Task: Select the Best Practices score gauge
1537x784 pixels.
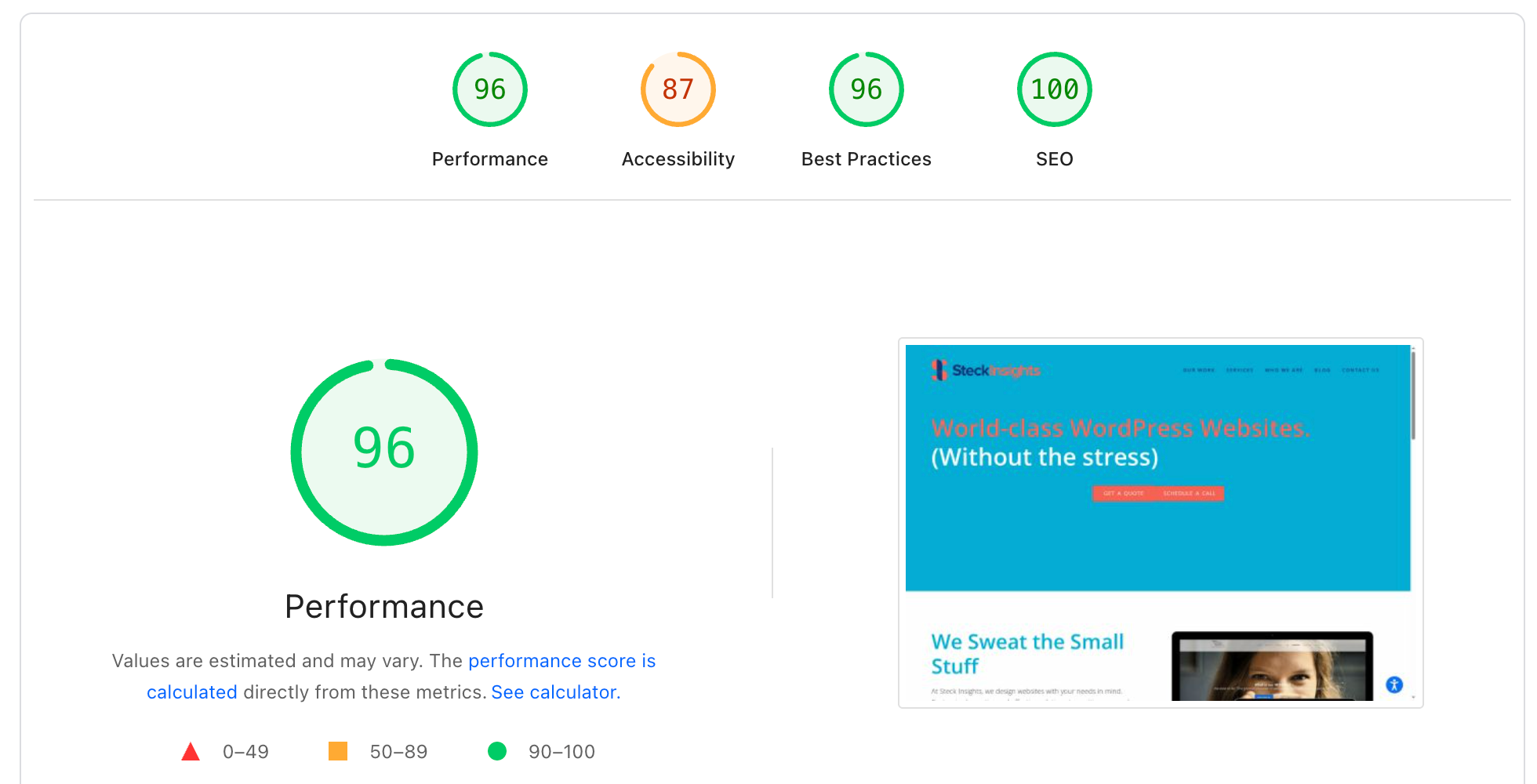Action: (x=866, y=89)
